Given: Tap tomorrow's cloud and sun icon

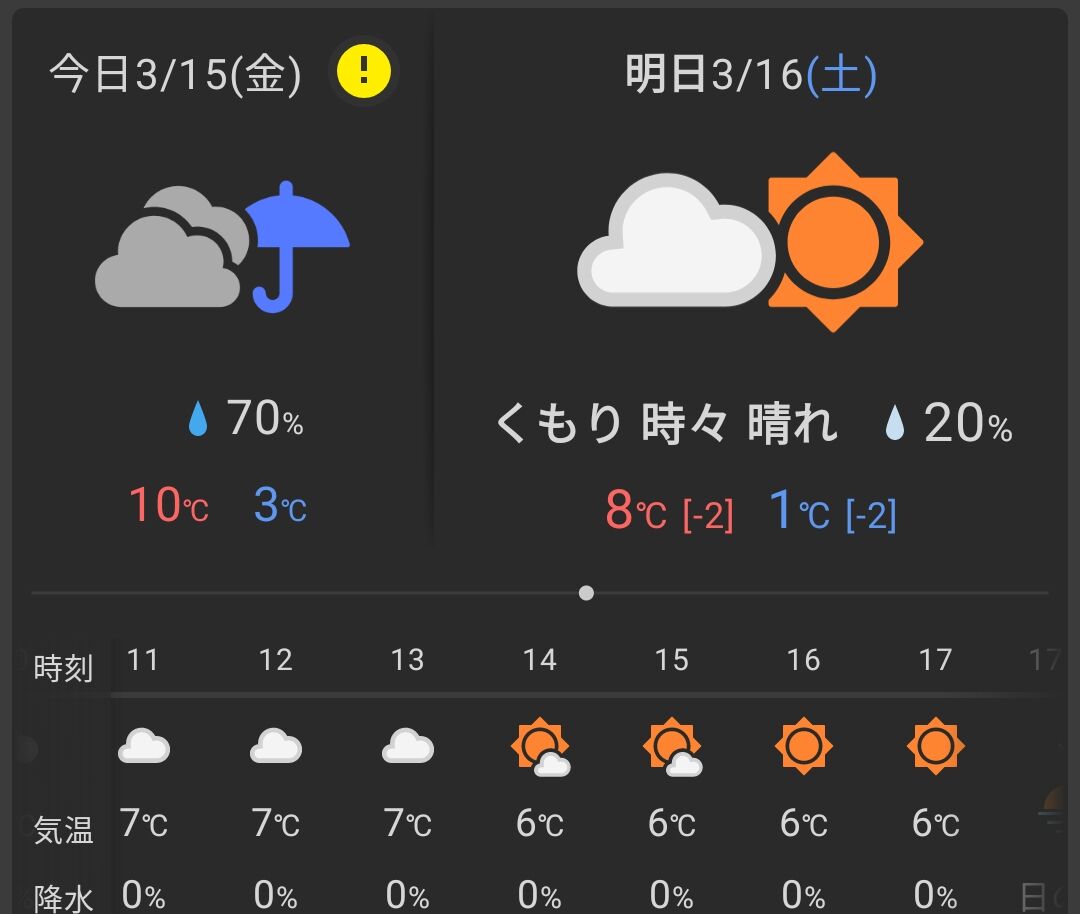Looking at the screenshot, I should coord(749,242).
